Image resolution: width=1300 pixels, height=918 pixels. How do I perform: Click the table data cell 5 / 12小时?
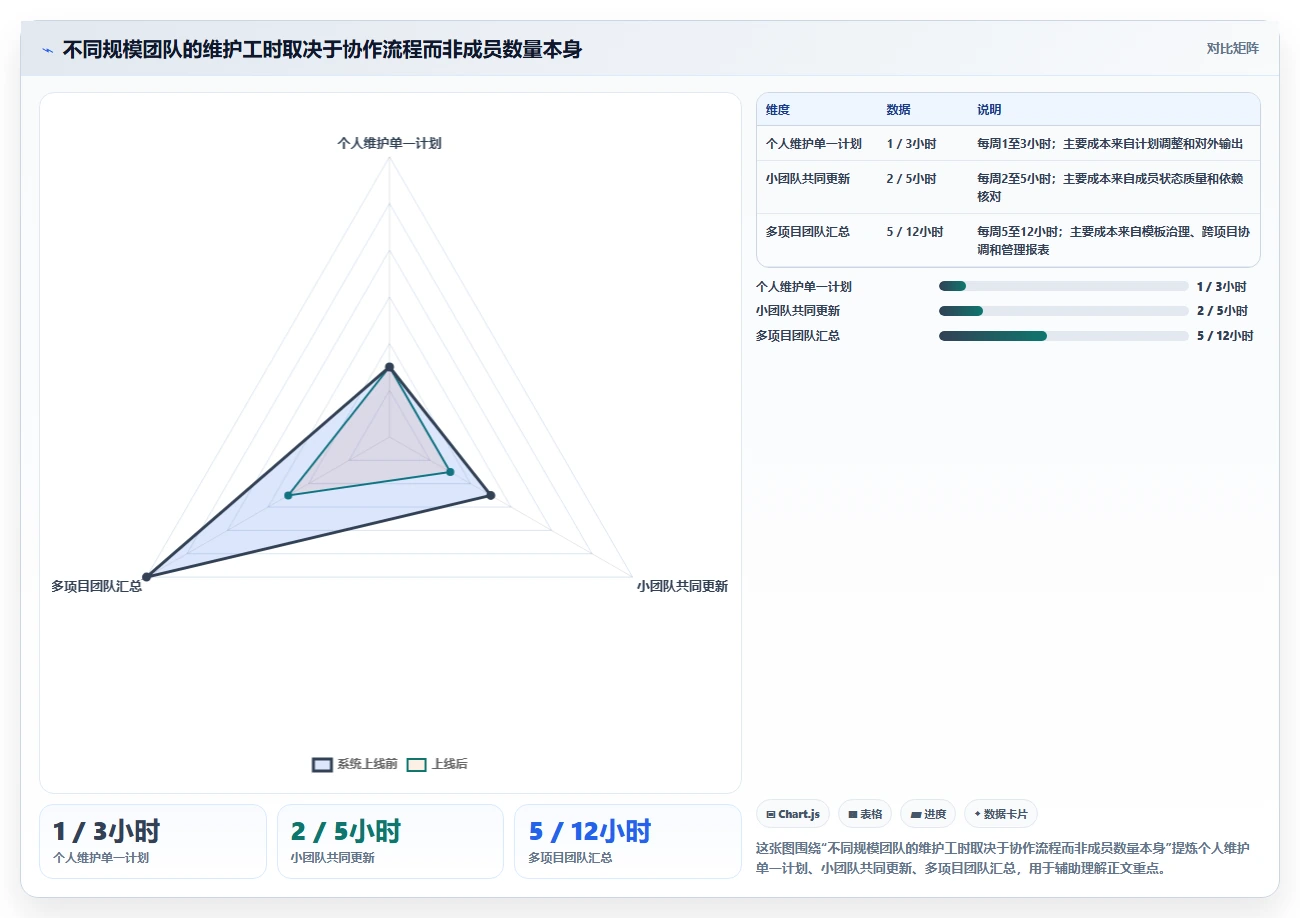(x=914, y=232)
